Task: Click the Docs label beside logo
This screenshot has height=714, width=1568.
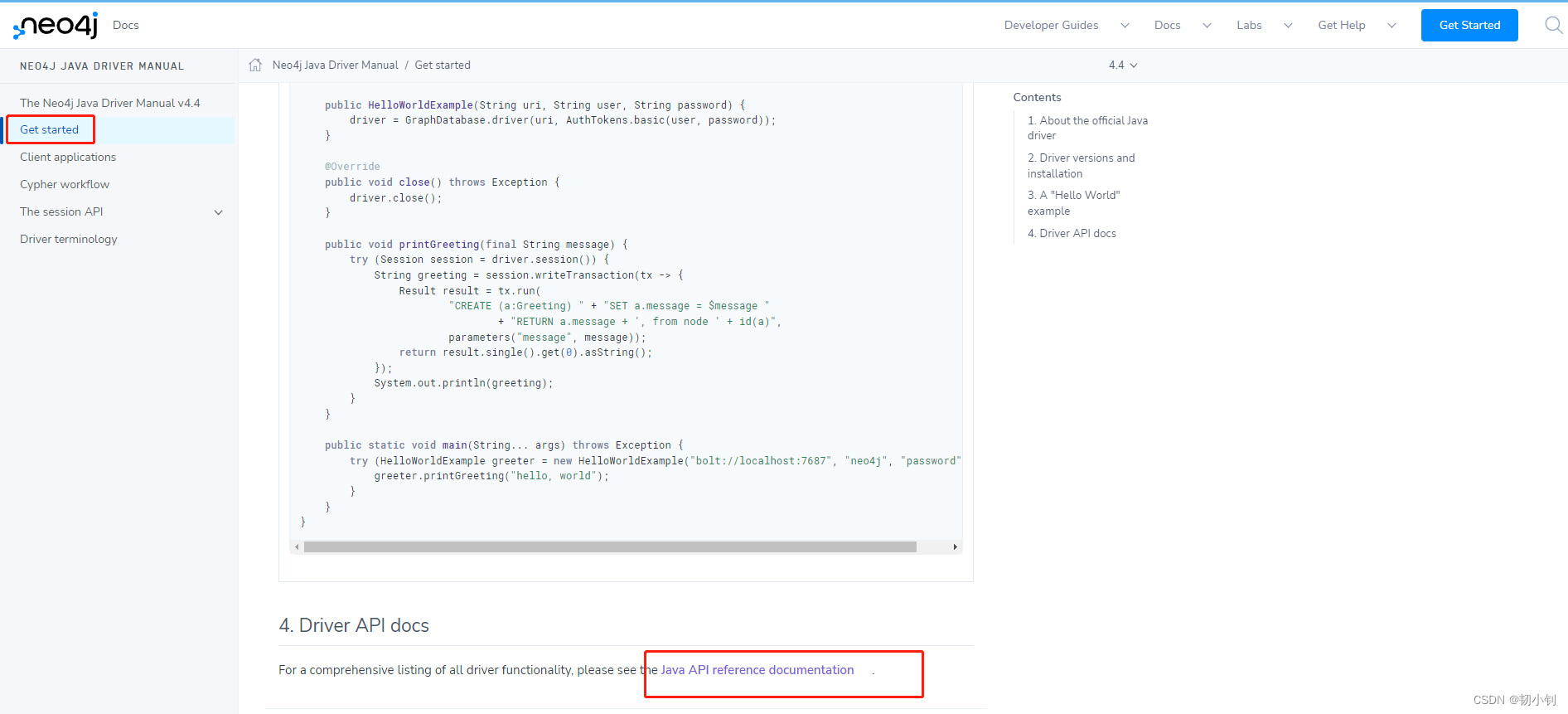Action: click(126, 25)
